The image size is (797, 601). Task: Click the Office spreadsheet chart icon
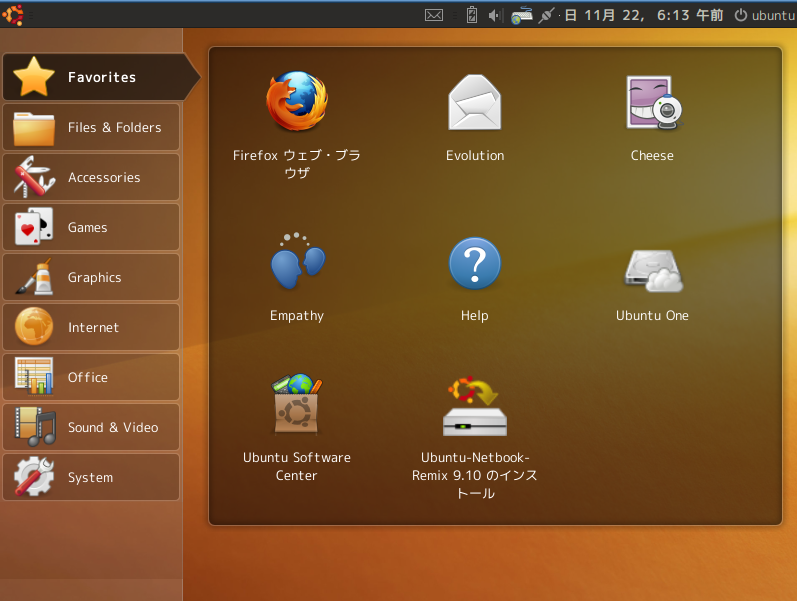click(34, 376)
